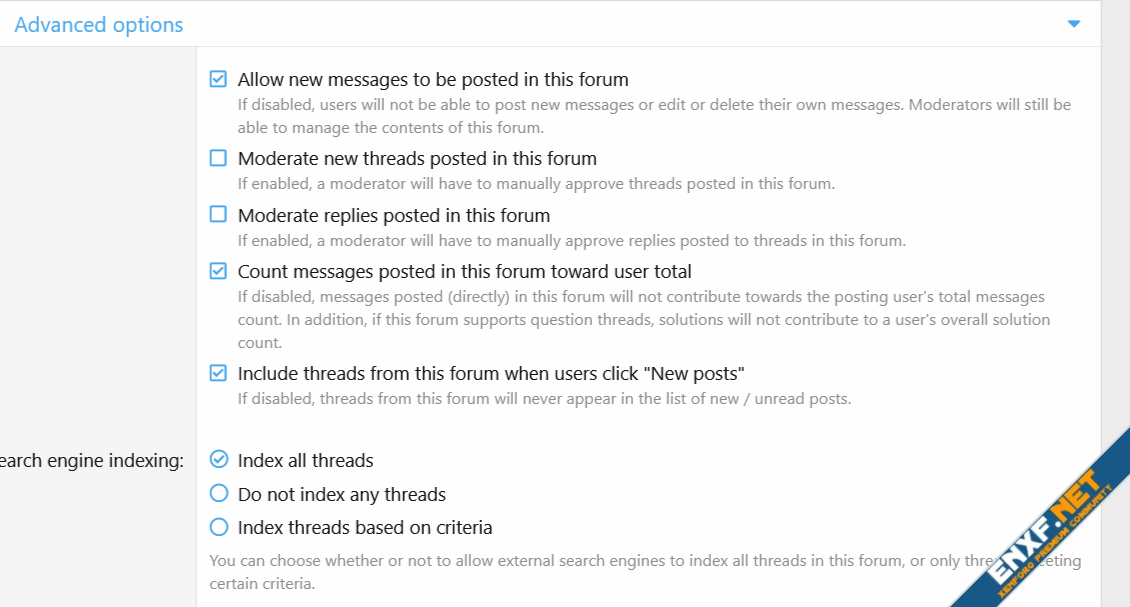Click the "Do not index any threads" text label

point(341,495)
